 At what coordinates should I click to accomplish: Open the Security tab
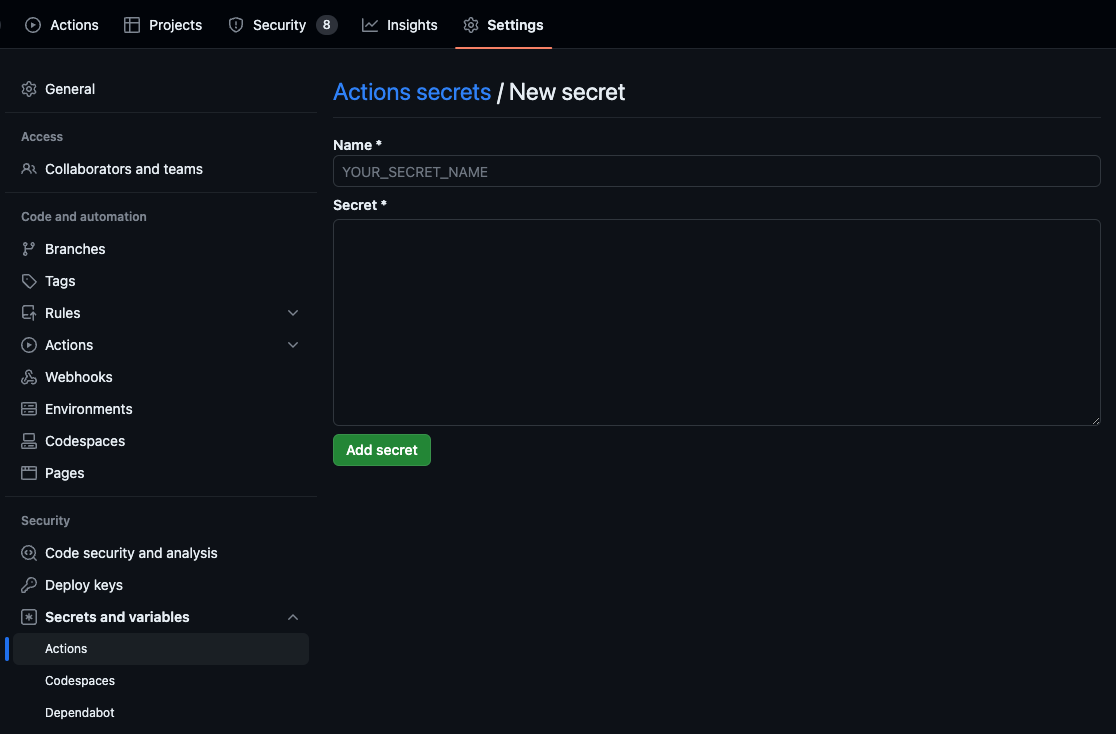283,25
